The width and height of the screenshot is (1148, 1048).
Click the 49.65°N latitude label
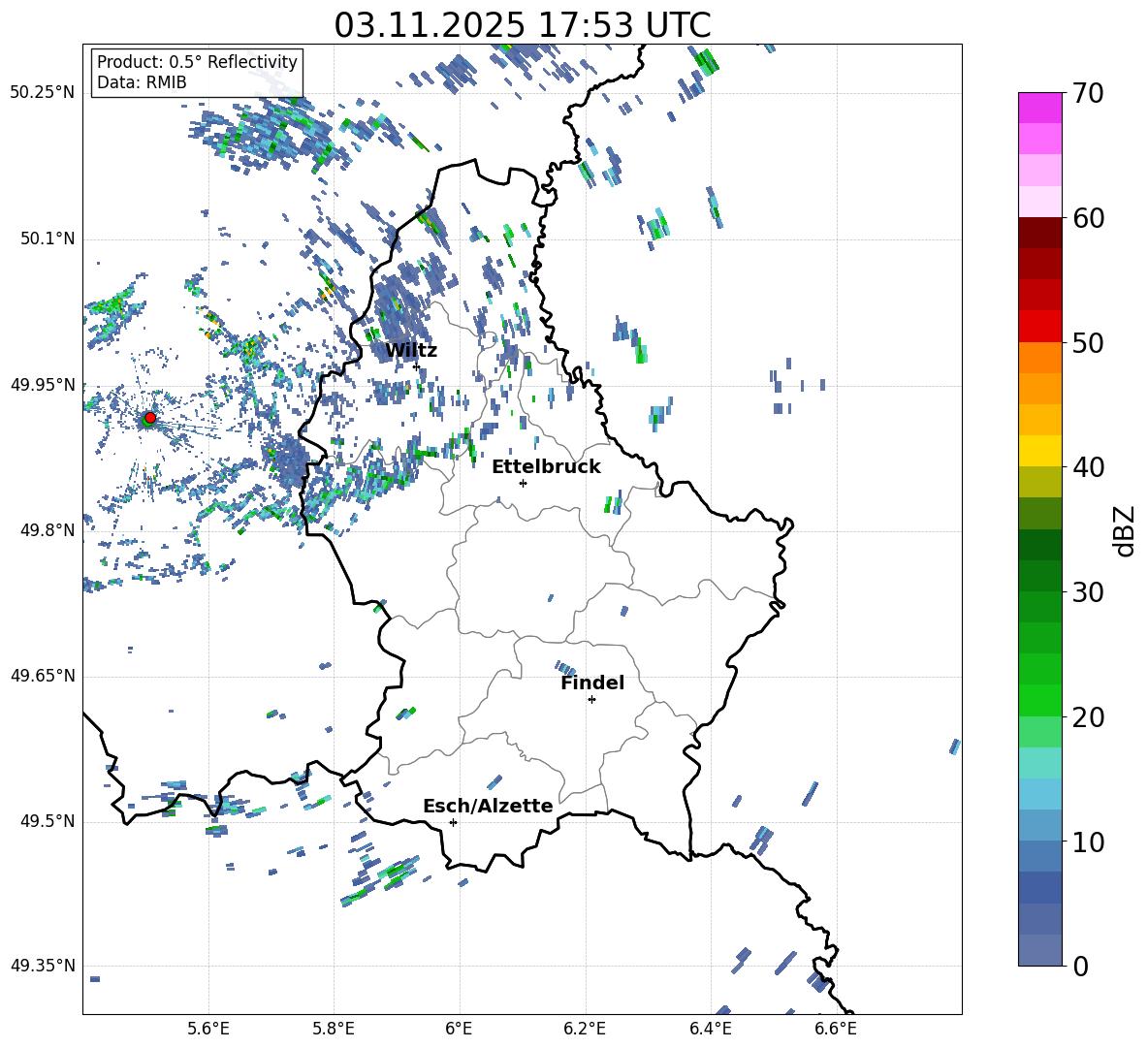[x=43, y=675]
